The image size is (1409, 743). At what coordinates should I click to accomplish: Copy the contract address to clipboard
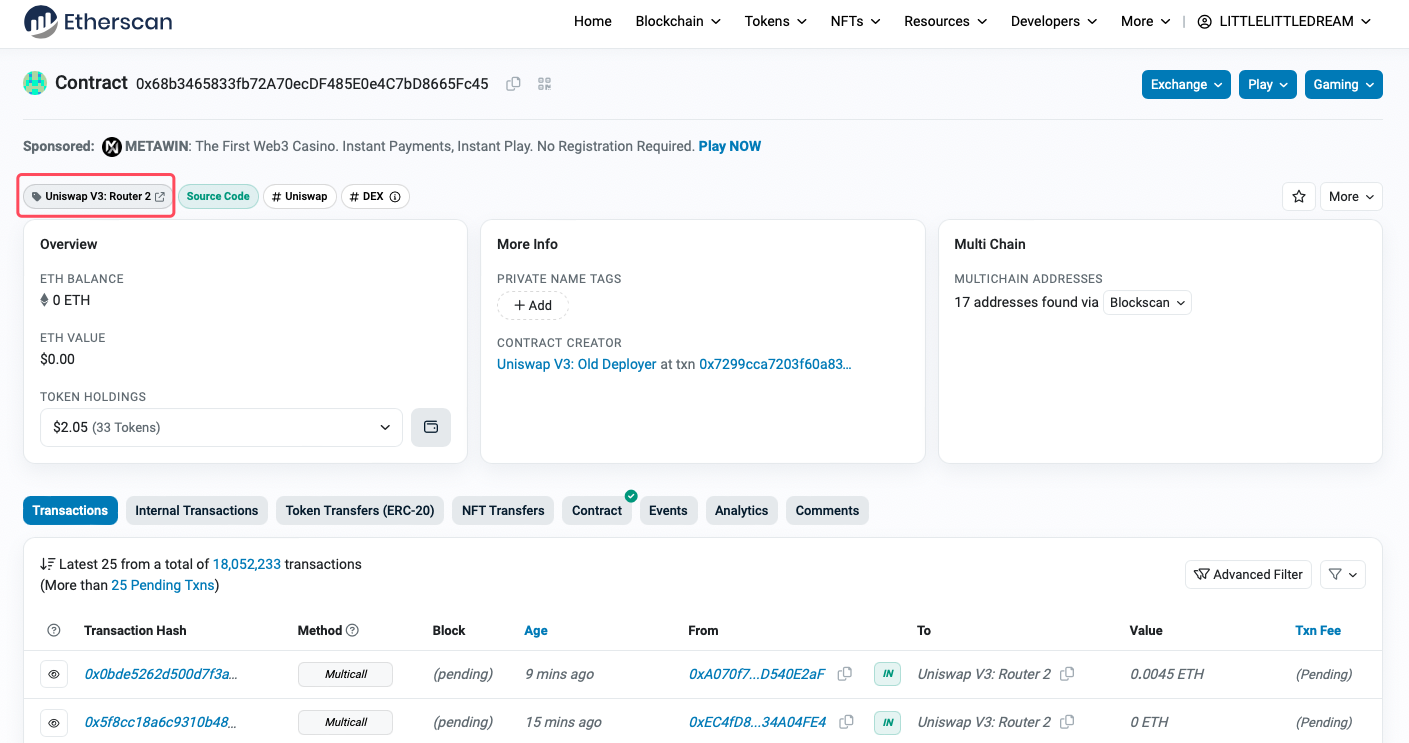[513, 84]
